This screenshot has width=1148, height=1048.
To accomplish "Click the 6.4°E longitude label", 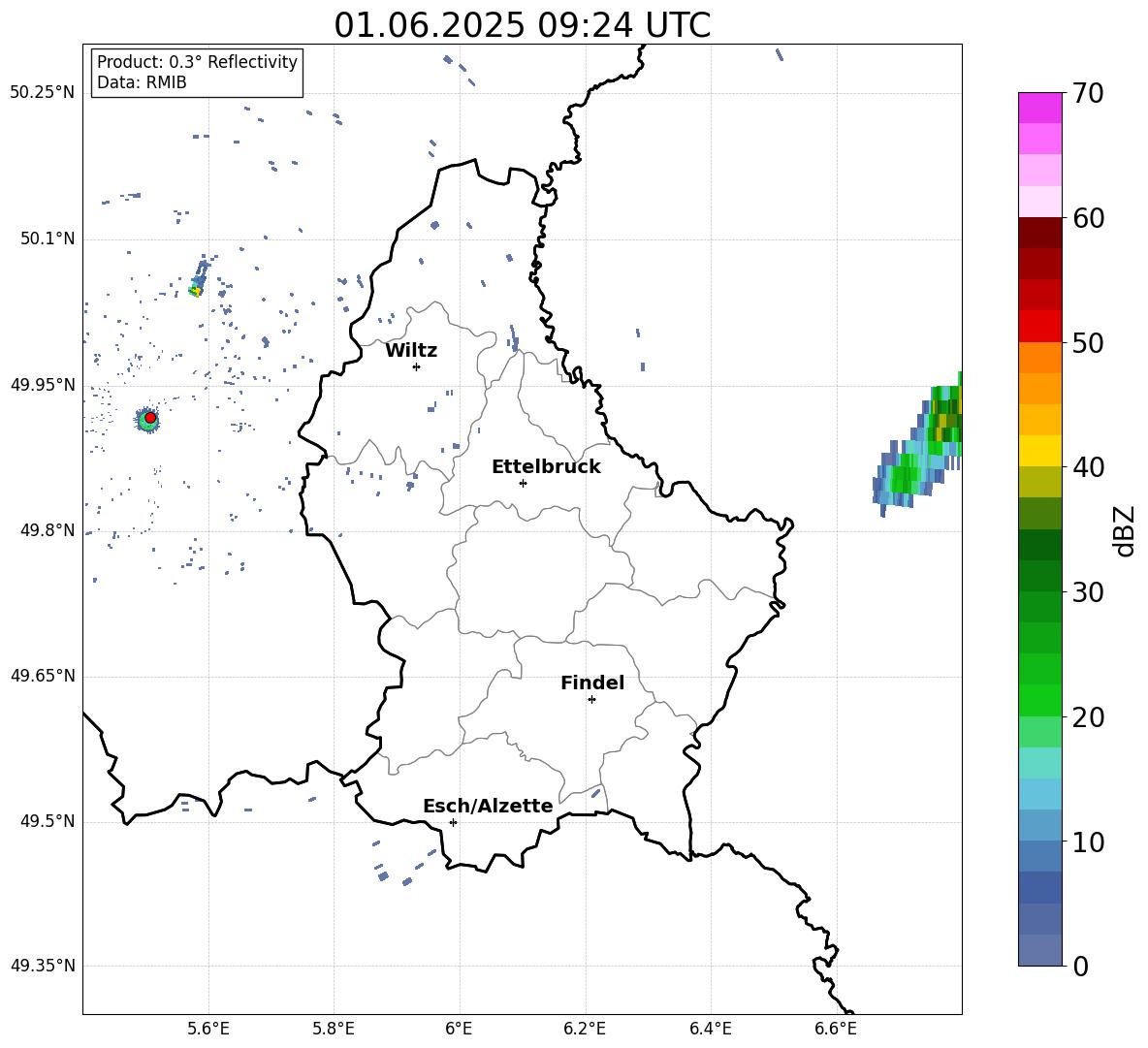I will (x=711, y=1029).
